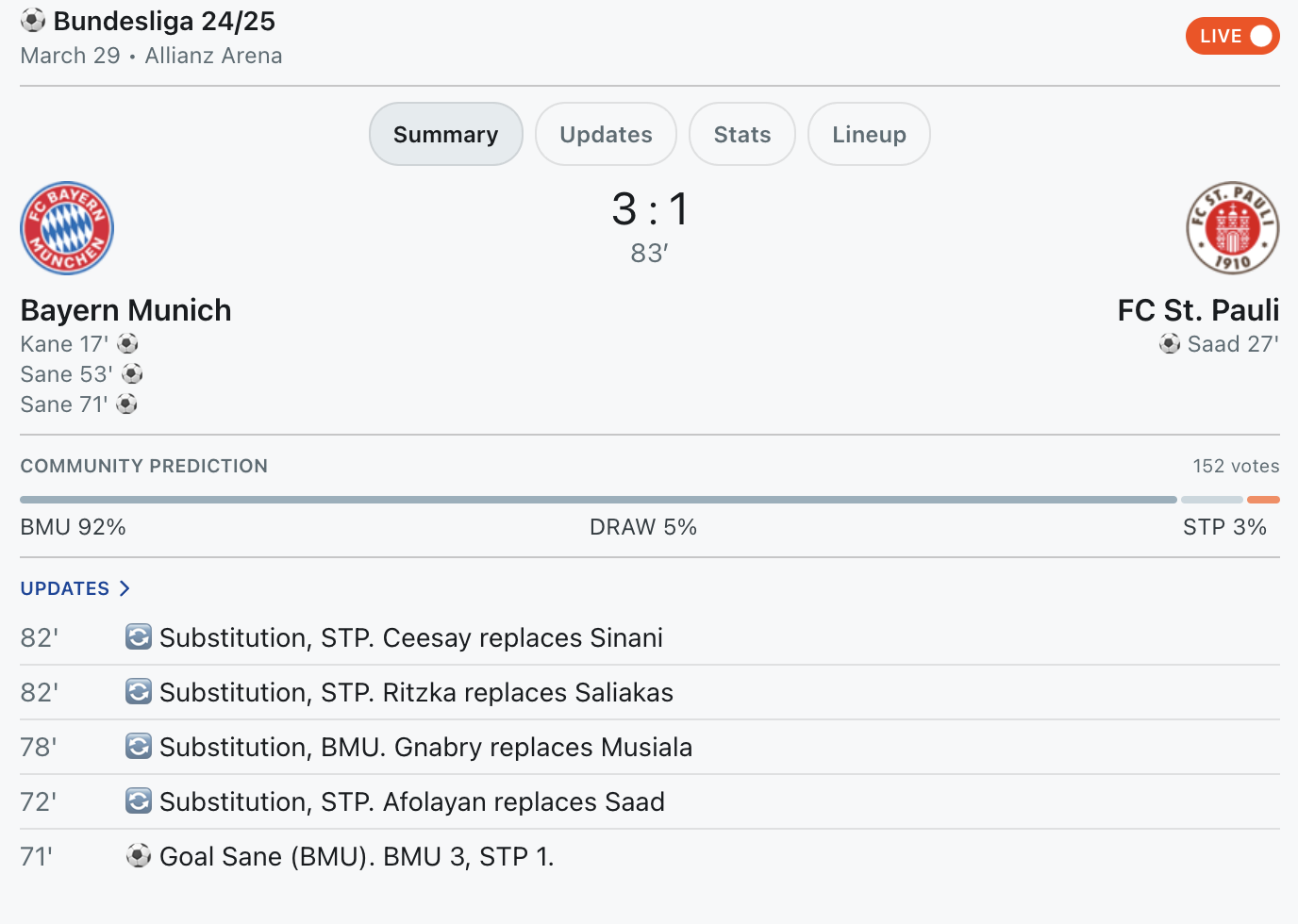Click the Ritzka replaces Saliakas update row
Screen dimensions: 1298x924
650,692
